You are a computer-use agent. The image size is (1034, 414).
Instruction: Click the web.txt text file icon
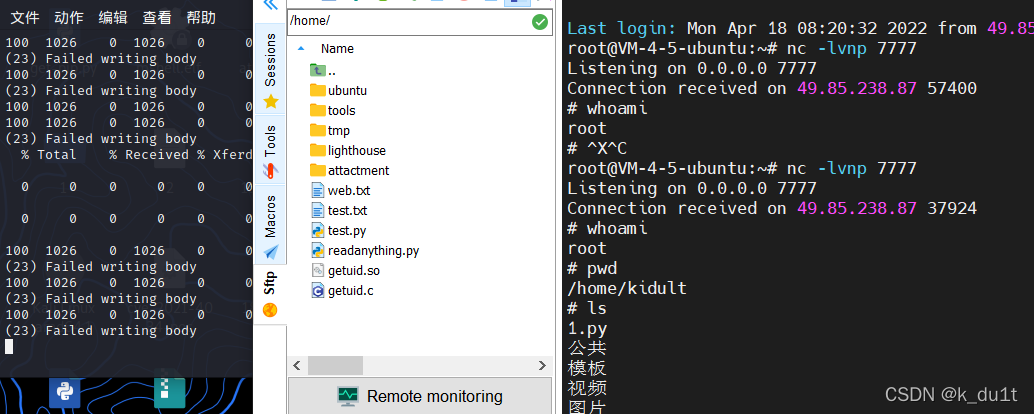[x=318, y=191]
